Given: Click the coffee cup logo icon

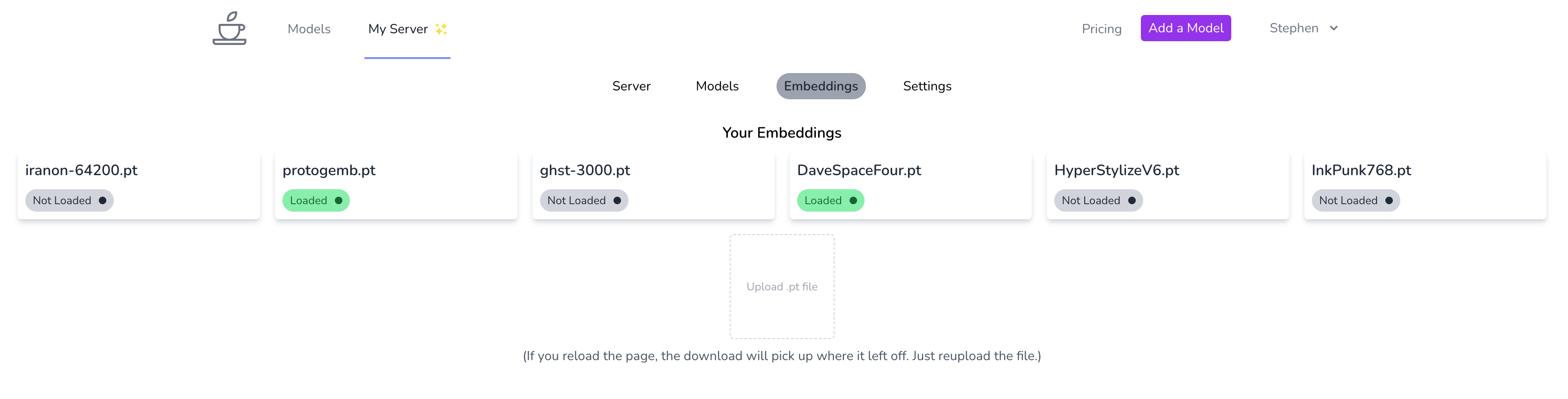Looking at the screenshot, I should tap(229, 29).
